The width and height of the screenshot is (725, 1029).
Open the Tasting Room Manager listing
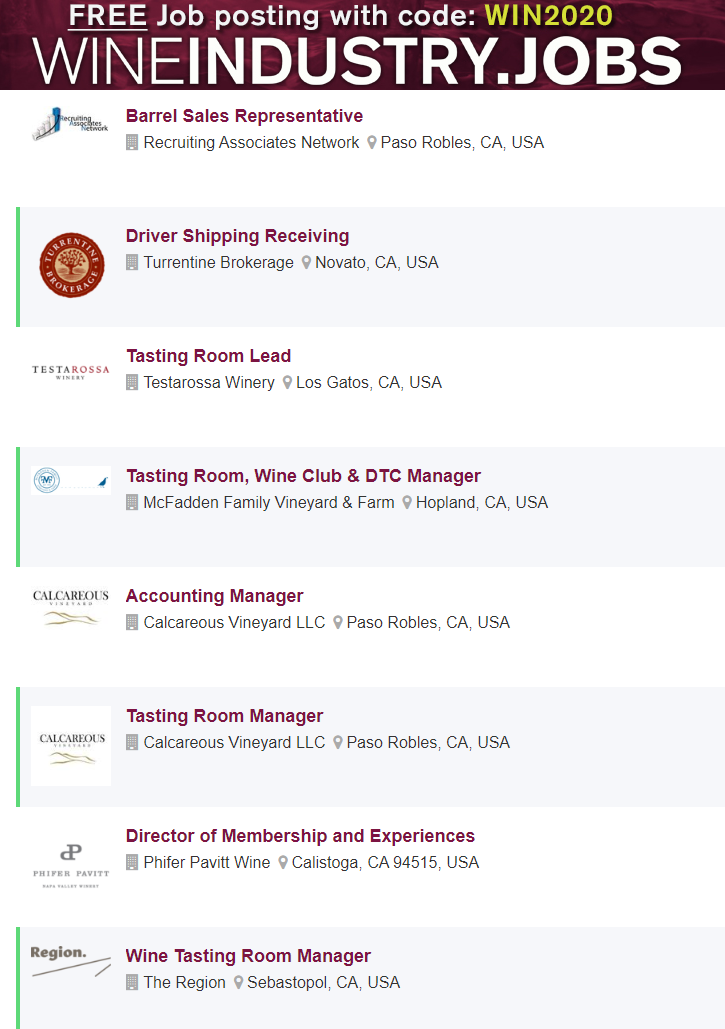224,716
